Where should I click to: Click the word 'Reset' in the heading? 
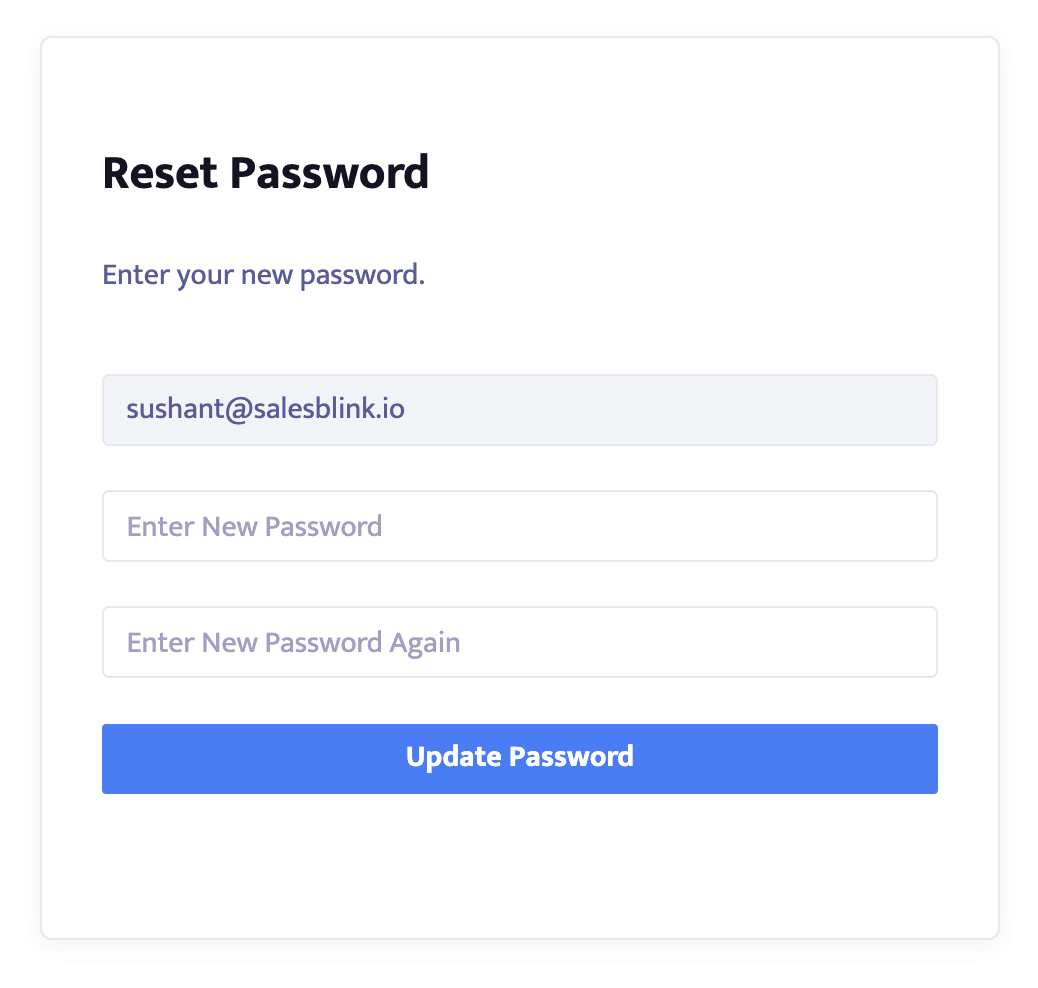coord(160,173)
